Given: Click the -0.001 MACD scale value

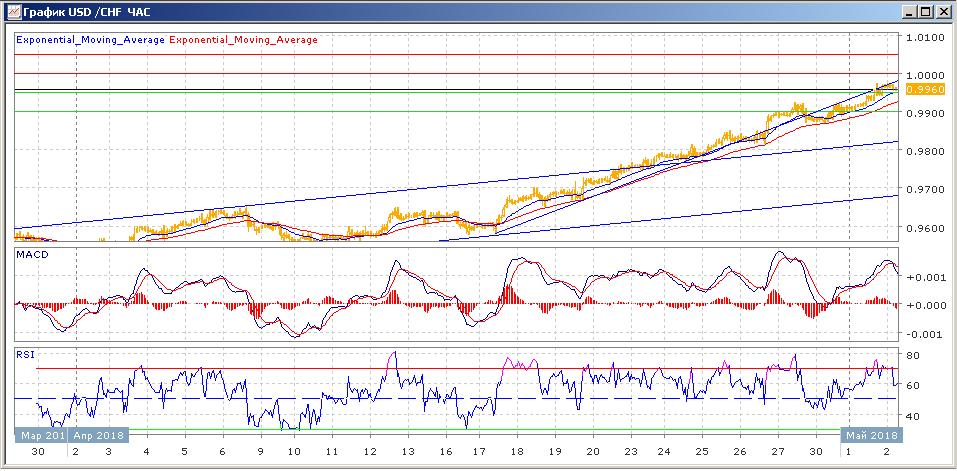Looking at the screenshot, I should coord(927,334).
